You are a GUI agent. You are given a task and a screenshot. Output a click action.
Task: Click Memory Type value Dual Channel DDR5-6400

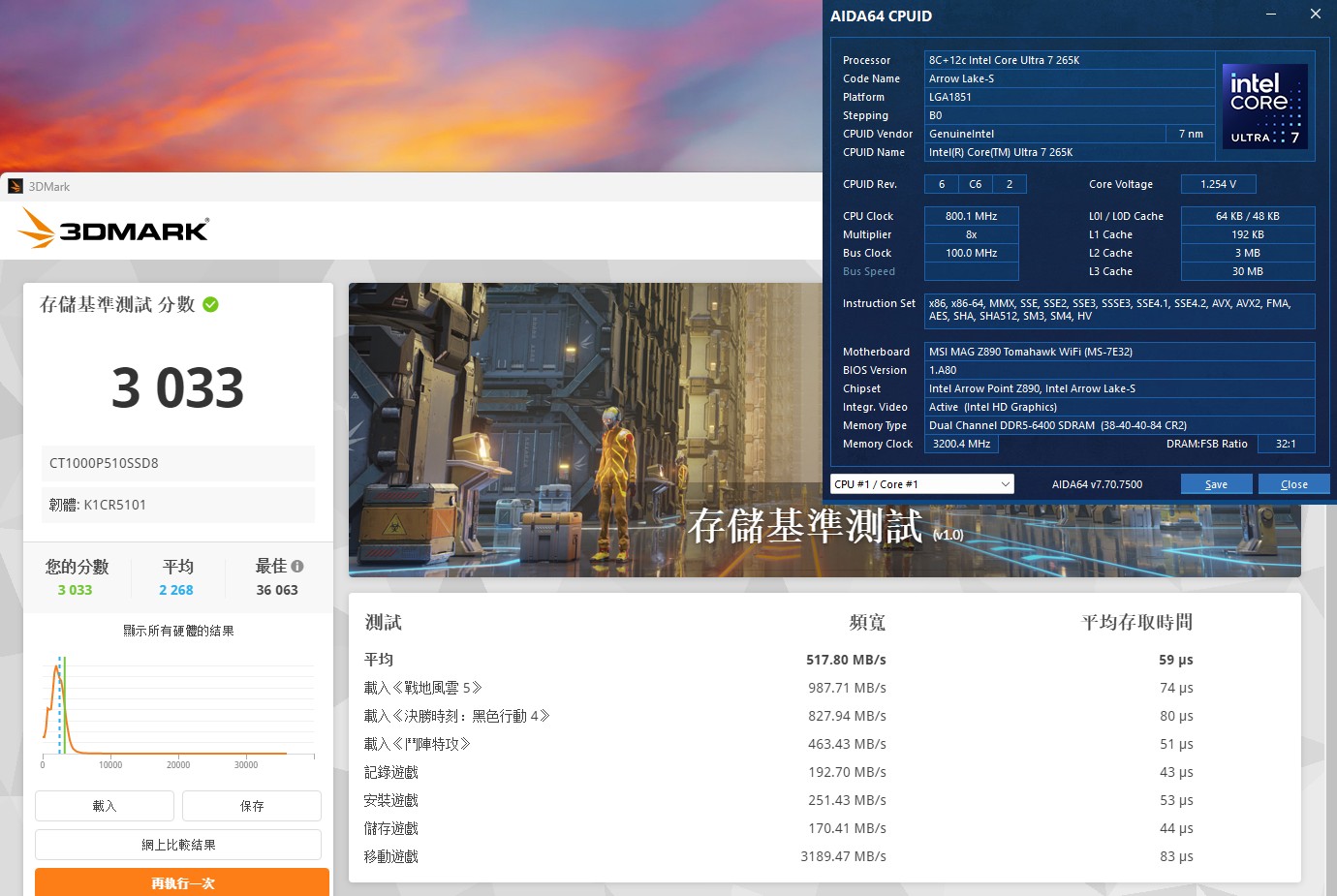click(1120, 425)
